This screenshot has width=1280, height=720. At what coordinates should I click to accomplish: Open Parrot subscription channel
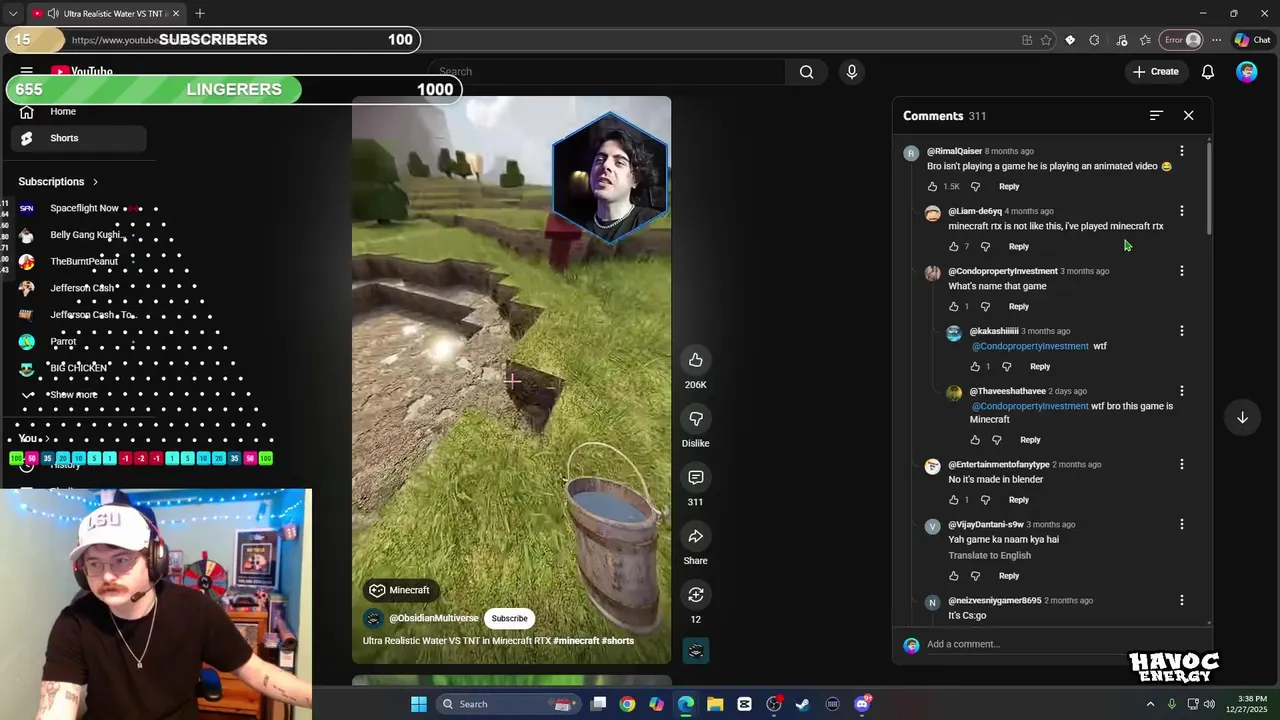pyautogui.click(x=78, y=342)
